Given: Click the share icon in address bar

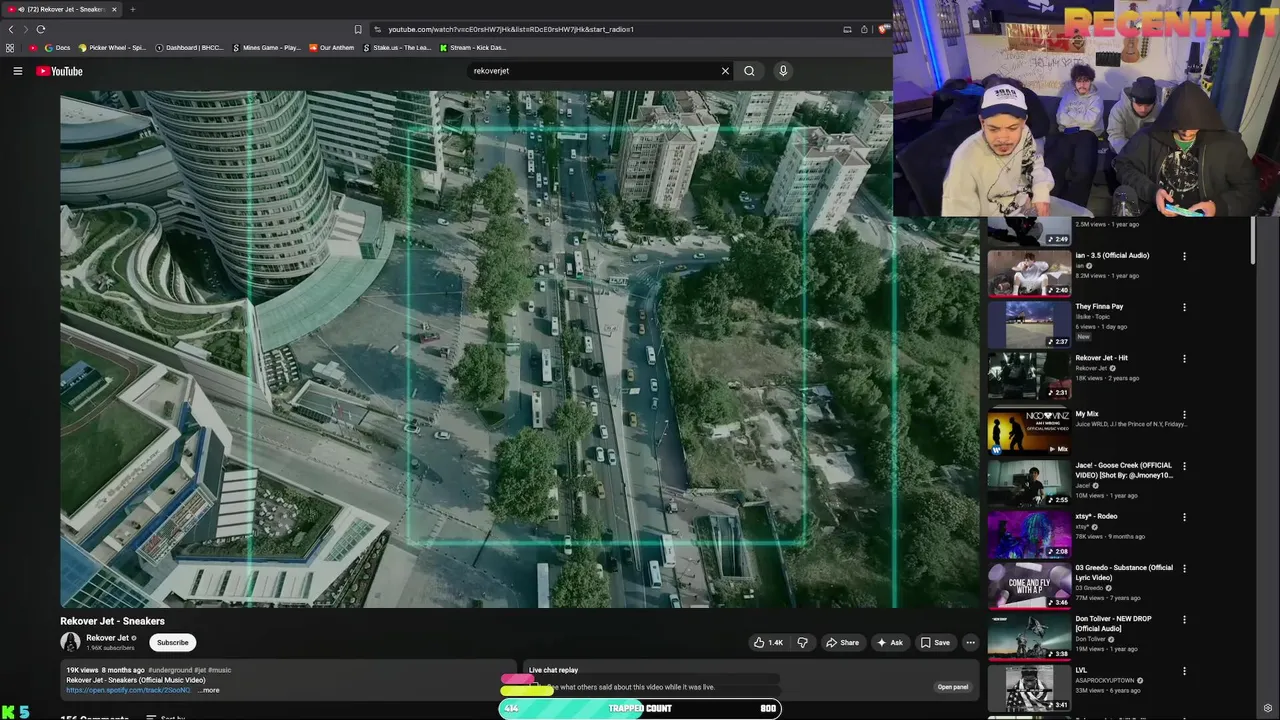Looking at the screenshot, I should click(864, 29).
